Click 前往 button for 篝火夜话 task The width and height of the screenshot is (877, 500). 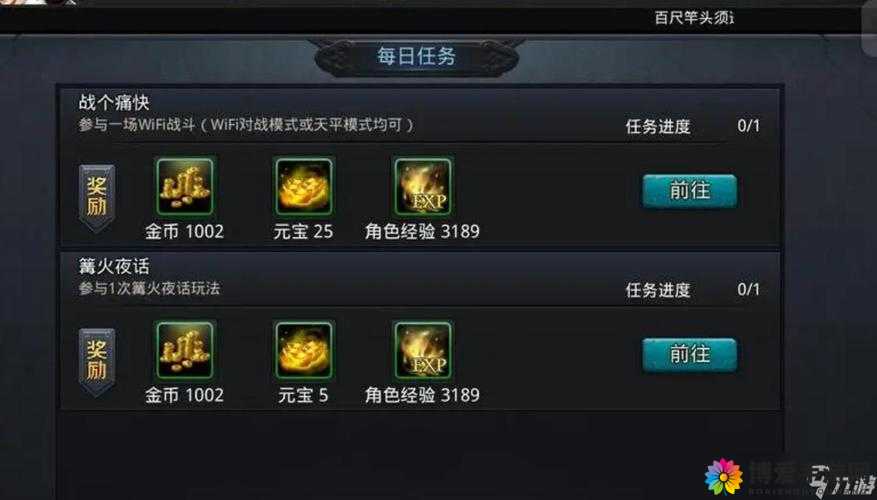[x=690, y=355]
